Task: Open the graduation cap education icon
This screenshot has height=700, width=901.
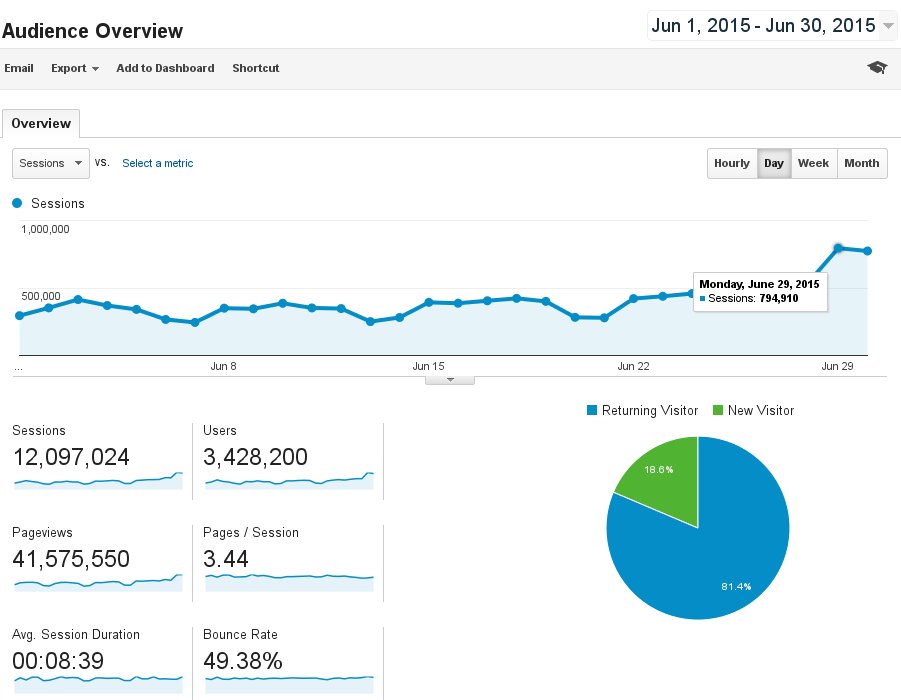Action: tap(877, 68)
